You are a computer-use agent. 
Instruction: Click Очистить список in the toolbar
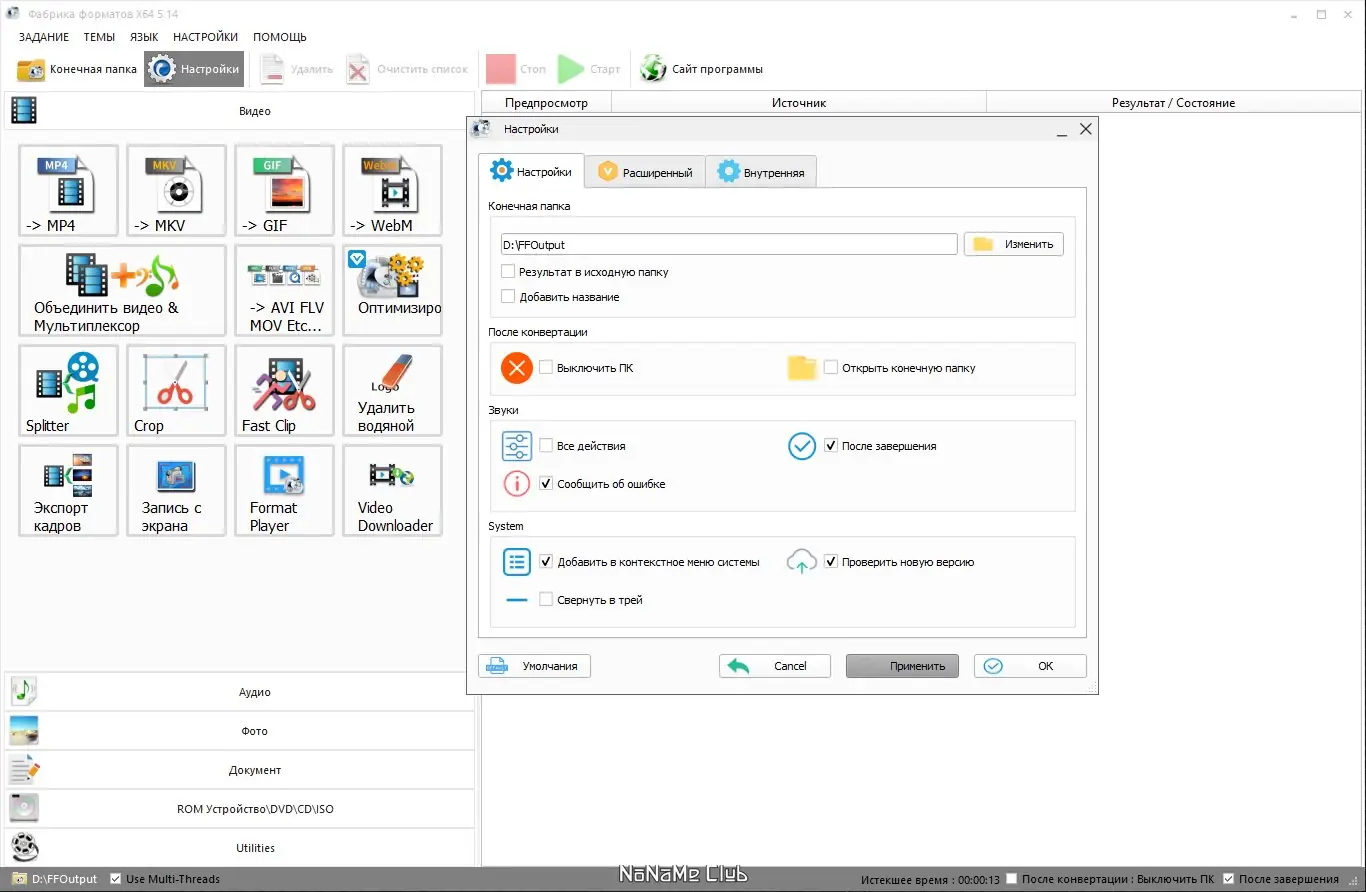(407, 69)
